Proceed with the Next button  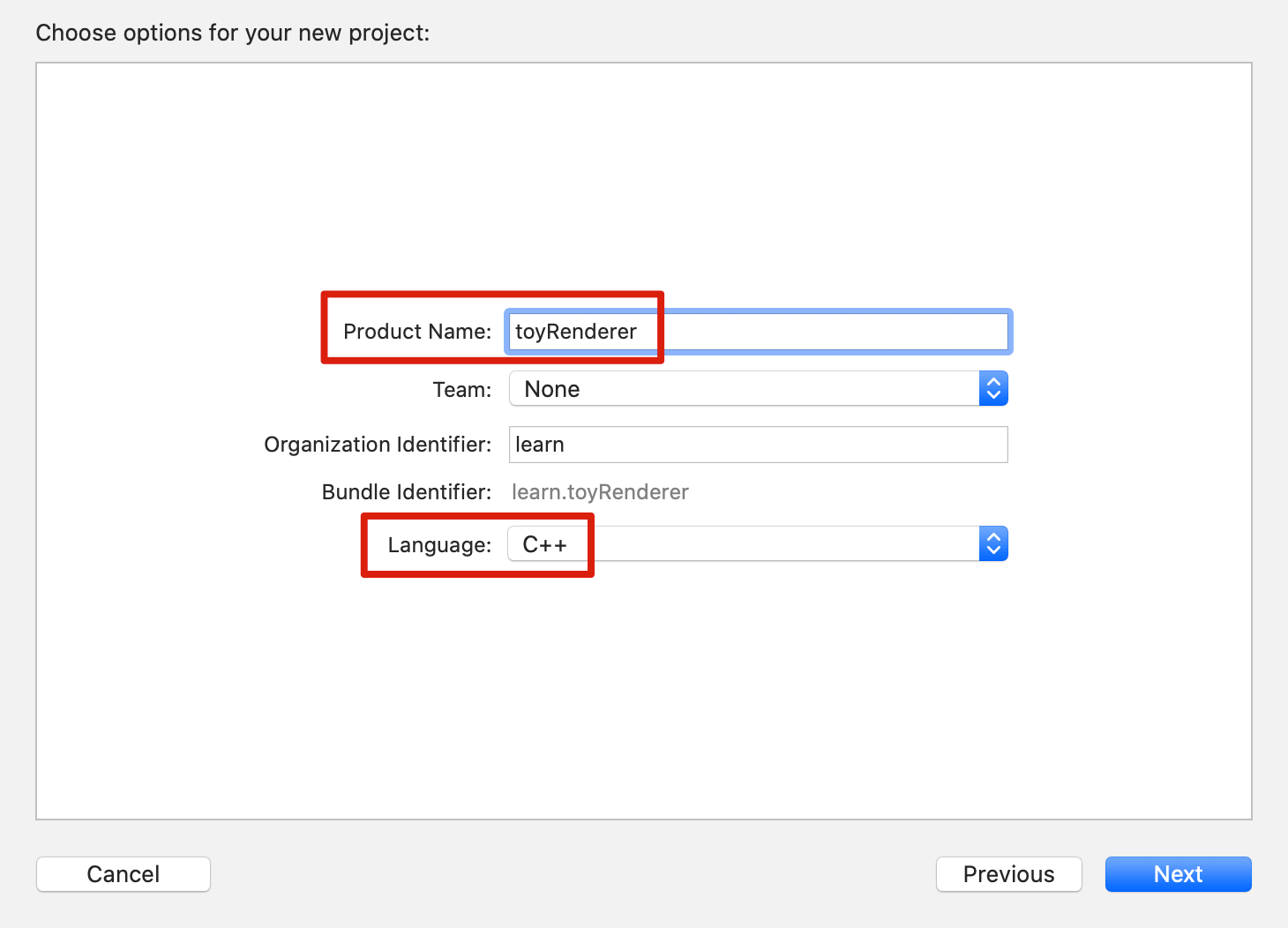pyautogui.click(x=1179, y=874)
